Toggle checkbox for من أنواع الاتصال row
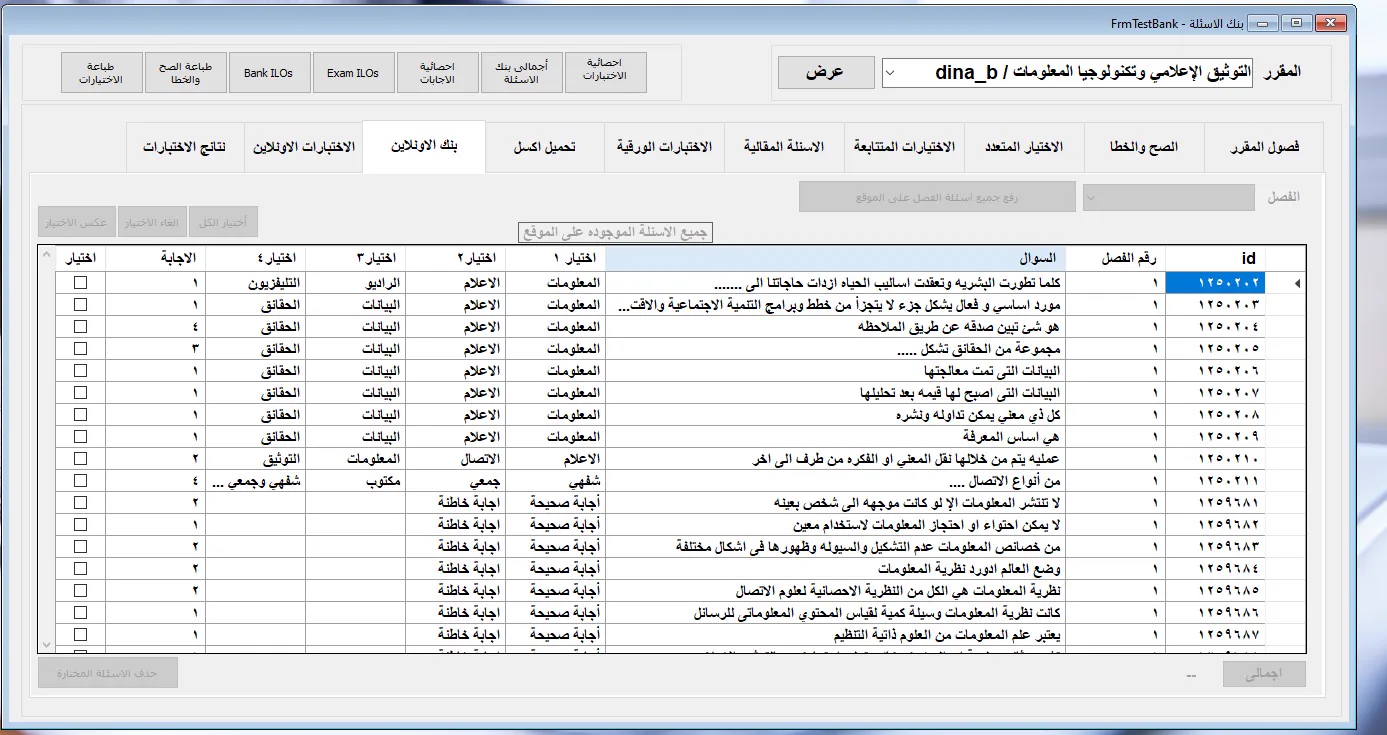 (x=80, y=481)
